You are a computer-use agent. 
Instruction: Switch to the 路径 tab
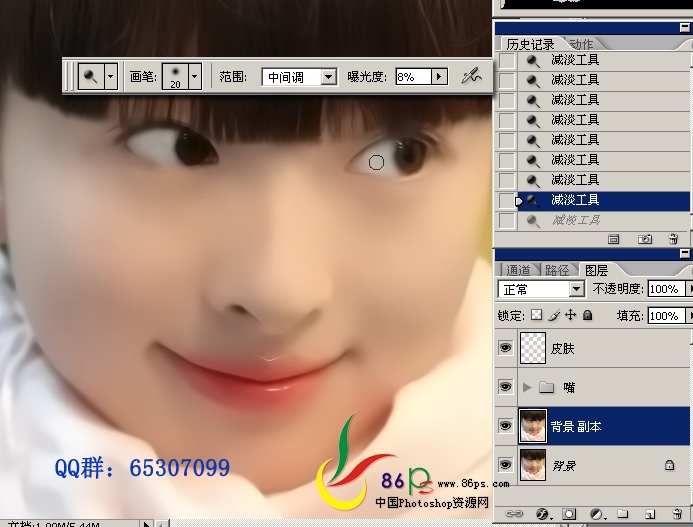(556, 270)
